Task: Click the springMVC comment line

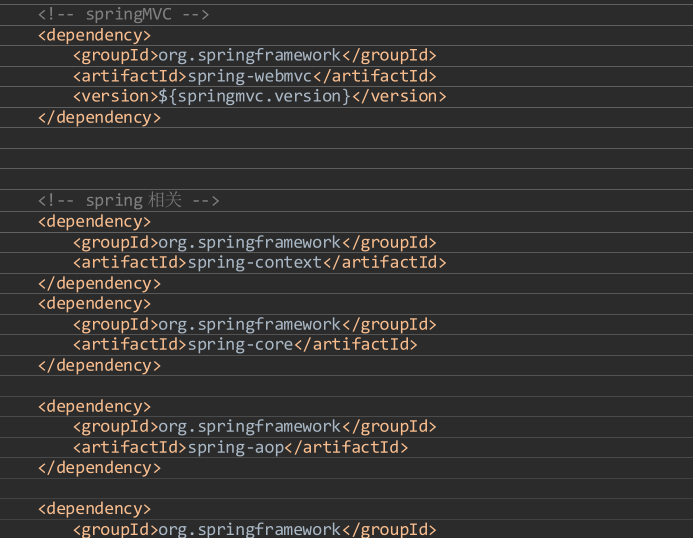Action: (123, 15)
